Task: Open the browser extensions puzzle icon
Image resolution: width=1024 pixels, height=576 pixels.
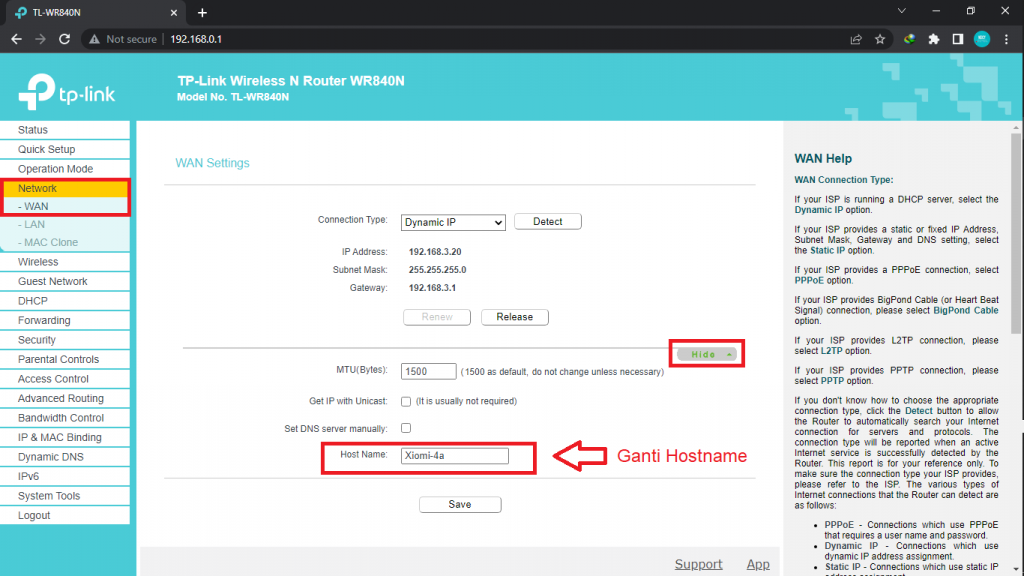Action: coord(934,39)
